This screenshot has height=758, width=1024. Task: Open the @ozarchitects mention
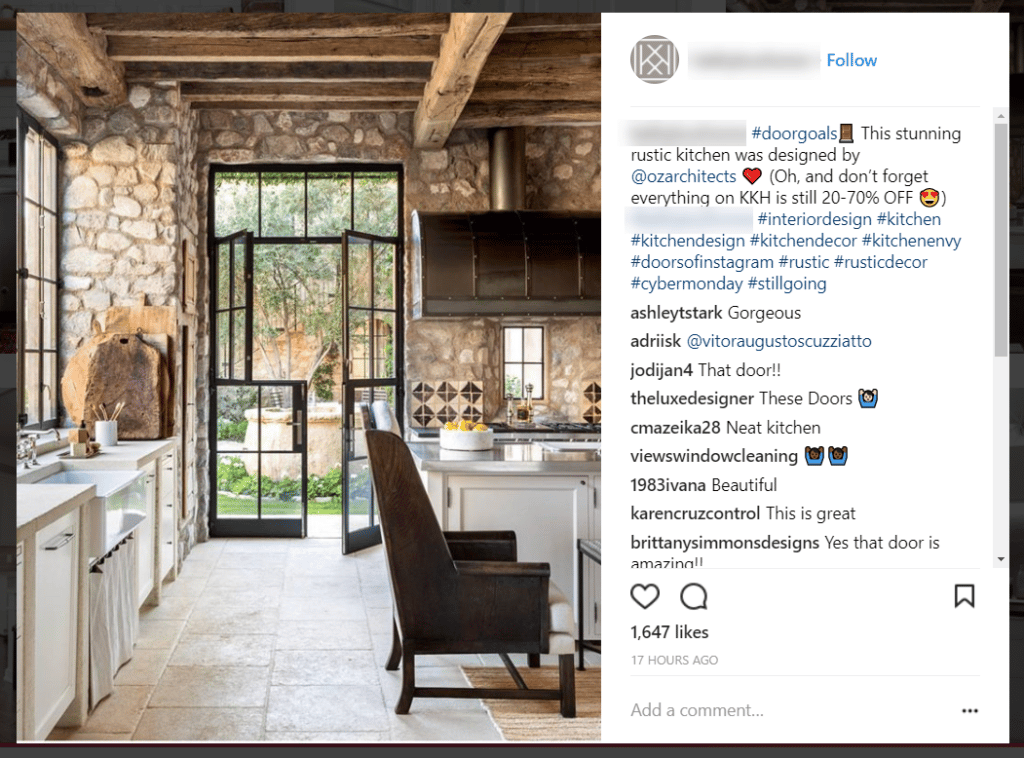coord(683,176)
